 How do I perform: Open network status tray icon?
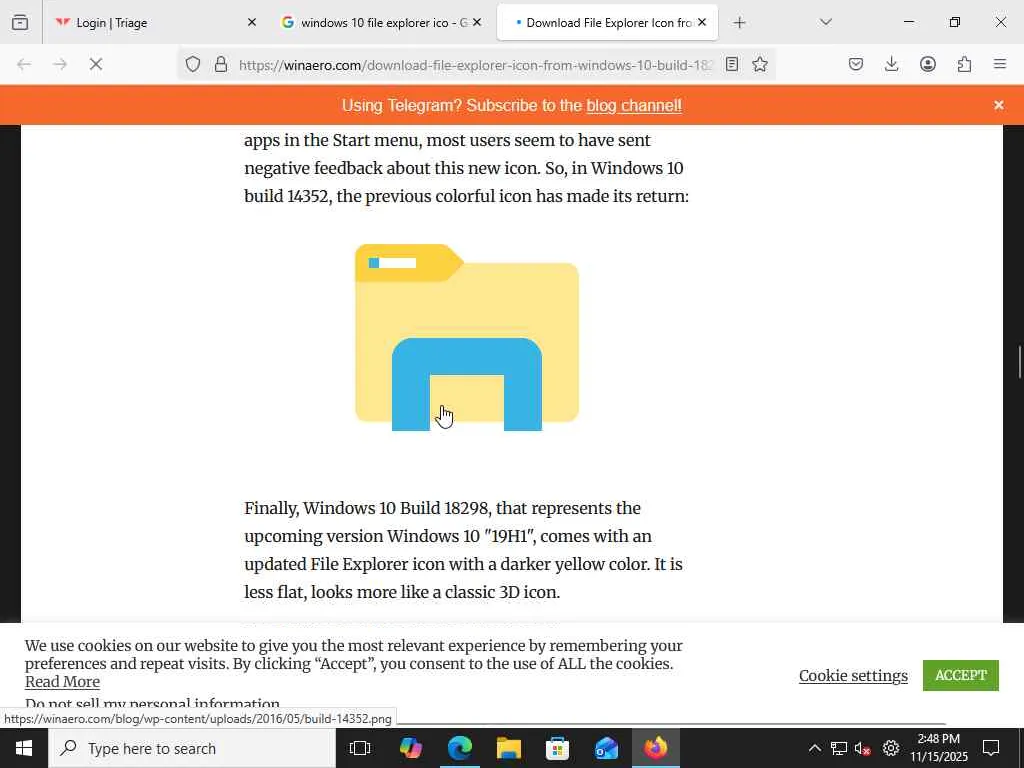(x=839, y=748)
